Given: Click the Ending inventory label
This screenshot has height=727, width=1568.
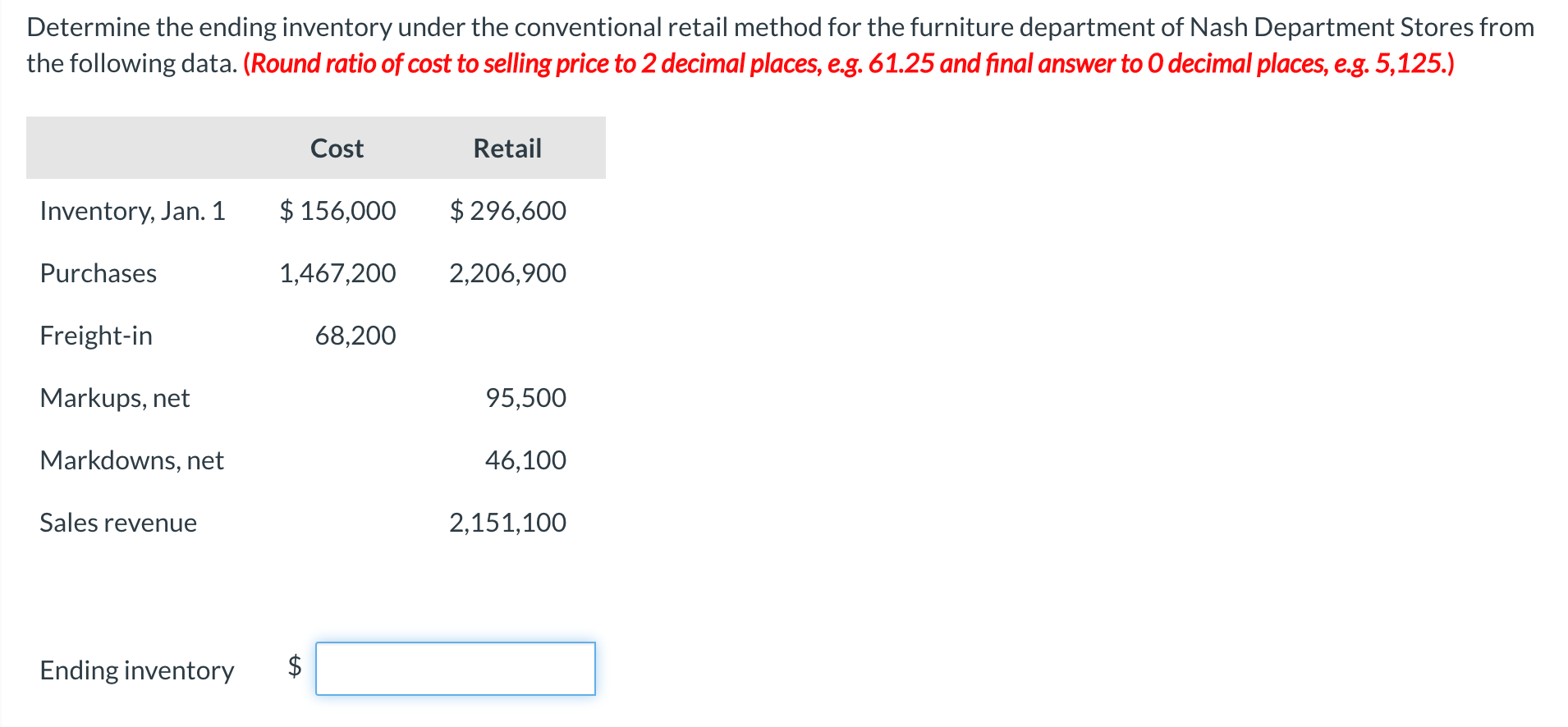Looking at the screenshot, I should point(136,670).
